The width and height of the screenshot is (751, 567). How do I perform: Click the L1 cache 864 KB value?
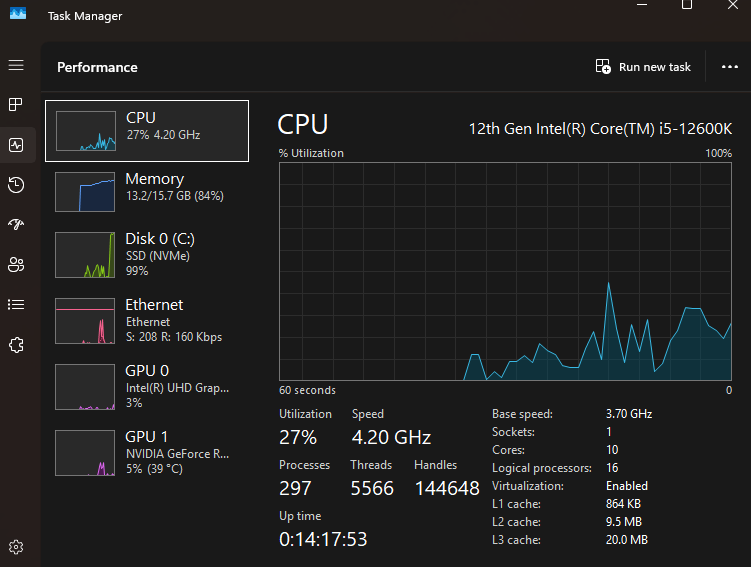[623, 504]
